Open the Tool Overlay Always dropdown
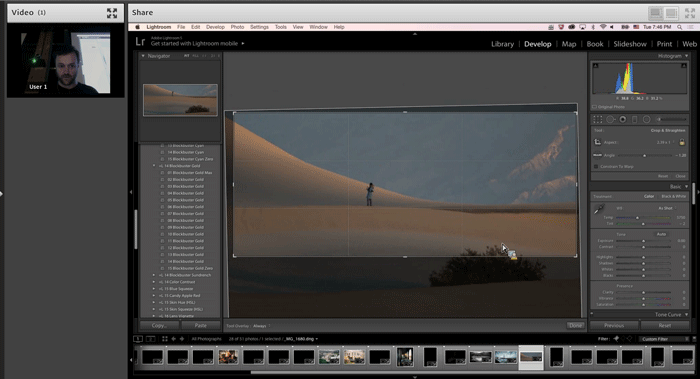The width and height of the screenshot is (700, 379). (261, 326)
